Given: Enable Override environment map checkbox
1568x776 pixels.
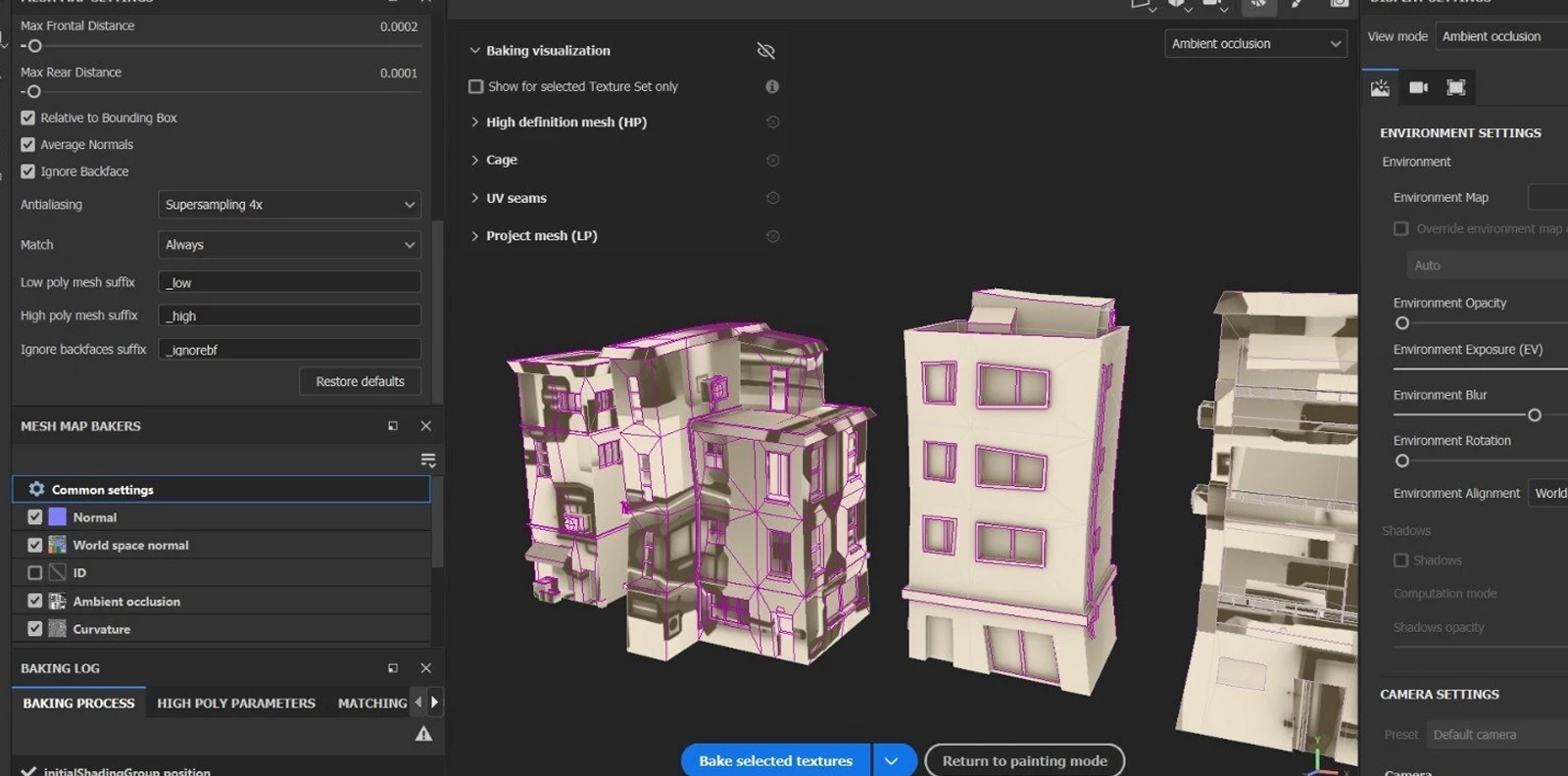Looking at the screenshot, I should [x=1401, y=228].
